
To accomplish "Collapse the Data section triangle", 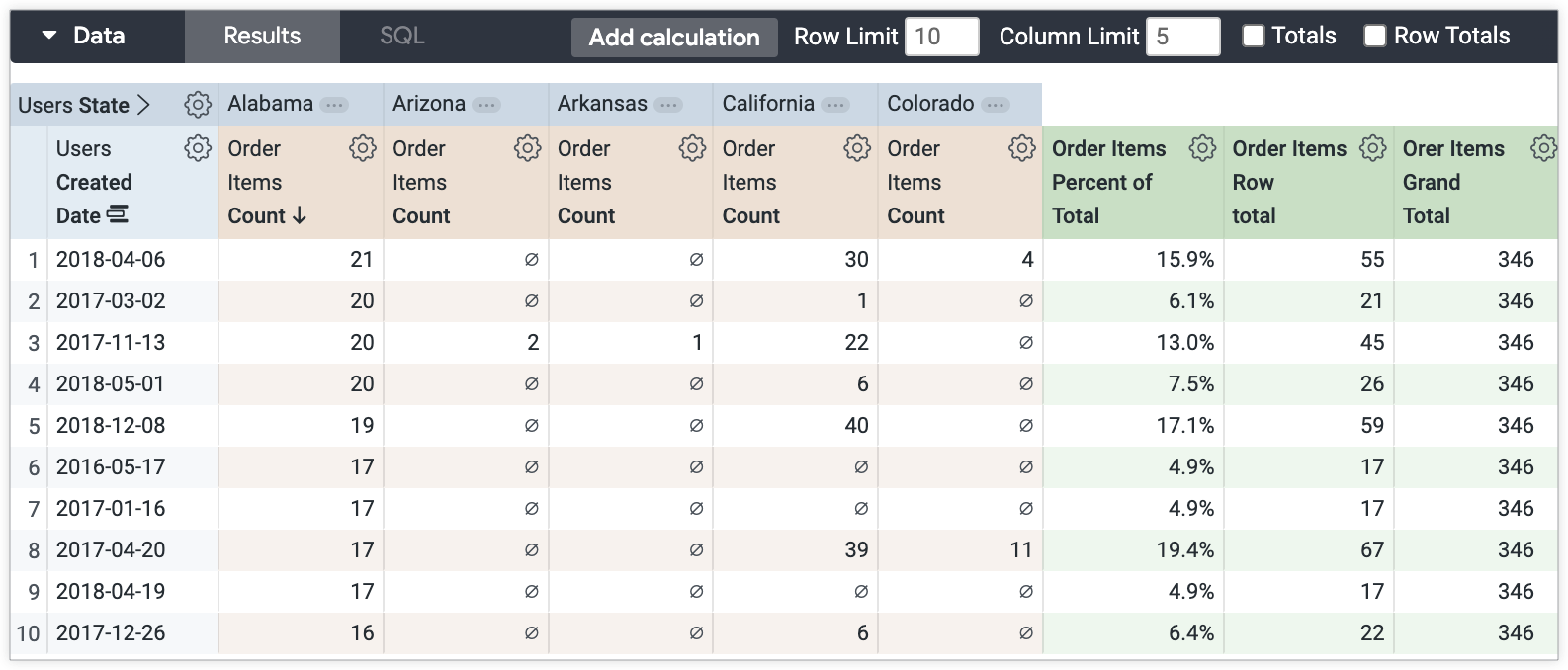I will click(49, 37).
